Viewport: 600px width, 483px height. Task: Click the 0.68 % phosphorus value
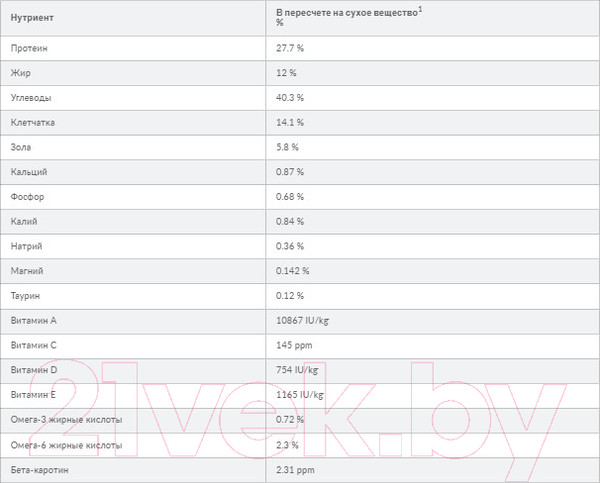click(x=292, y=196)
